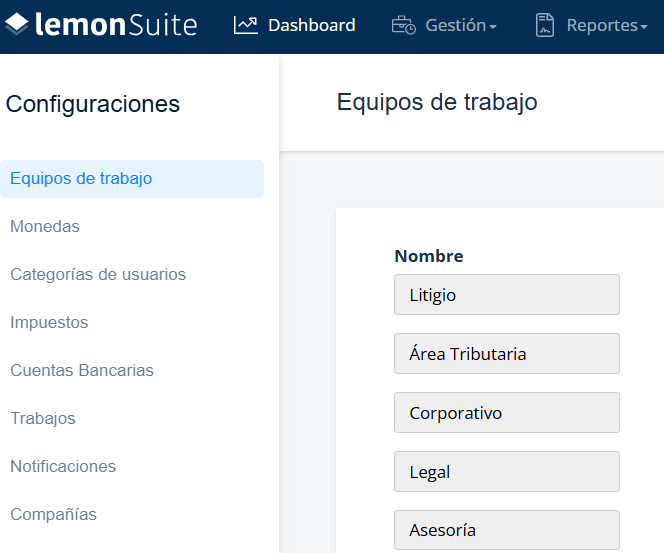Open the Dashboard menu item
The height and width of the screenshot is (553, 664).
(312, 25)
